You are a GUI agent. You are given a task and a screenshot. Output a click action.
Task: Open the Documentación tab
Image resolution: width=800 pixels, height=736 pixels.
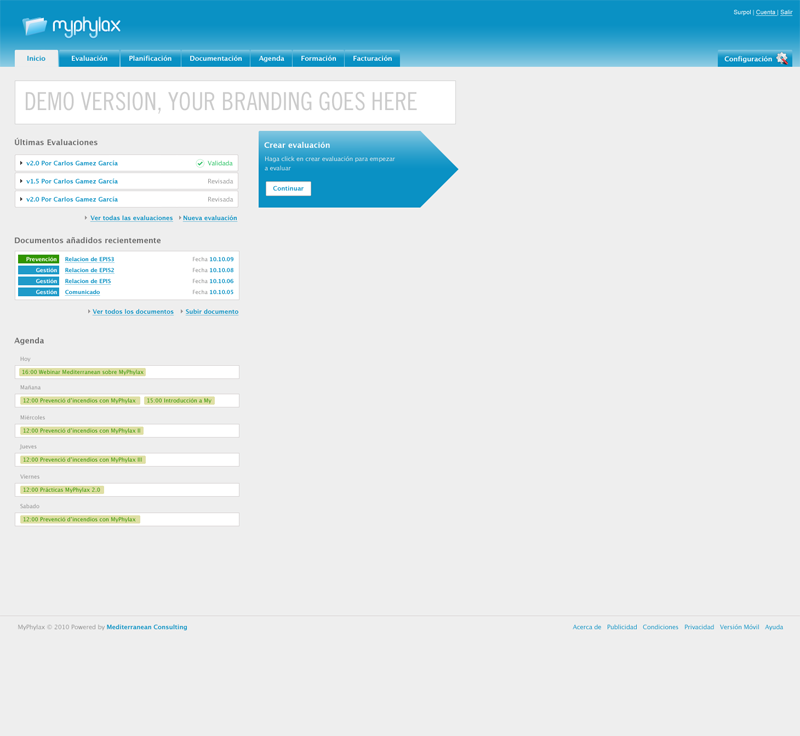215,59
